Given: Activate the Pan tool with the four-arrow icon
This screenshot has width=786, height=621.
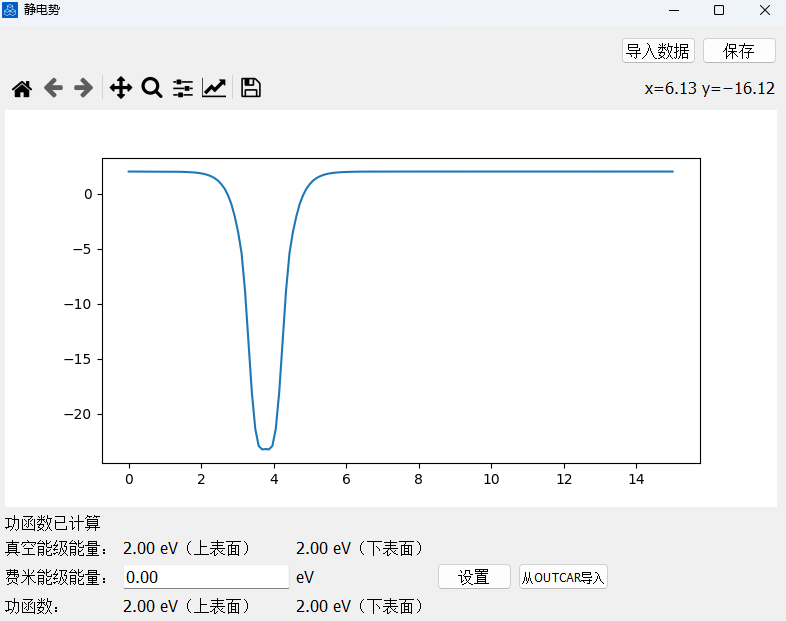Looking at the screenshot, I should tap(121, 89).
